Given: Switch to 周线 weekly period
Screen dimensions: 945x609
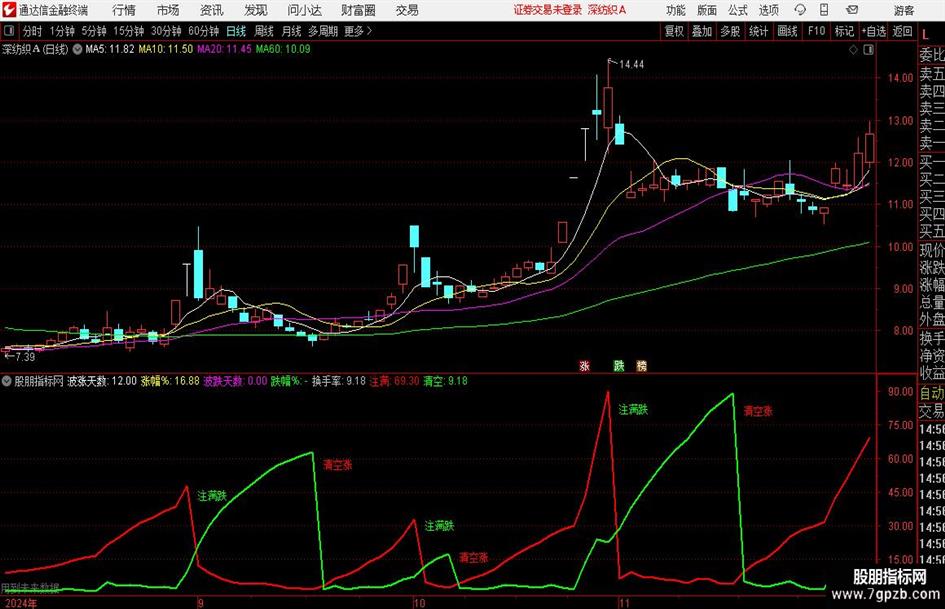Looking at the screenshot, I should click(x=263, y=31).
